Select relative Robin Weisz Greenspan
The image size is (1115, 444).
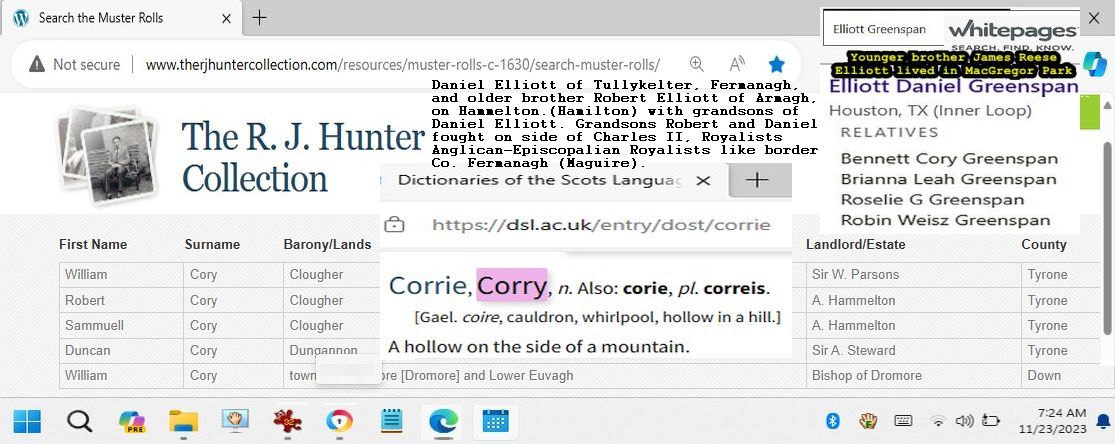click(945, 221)
